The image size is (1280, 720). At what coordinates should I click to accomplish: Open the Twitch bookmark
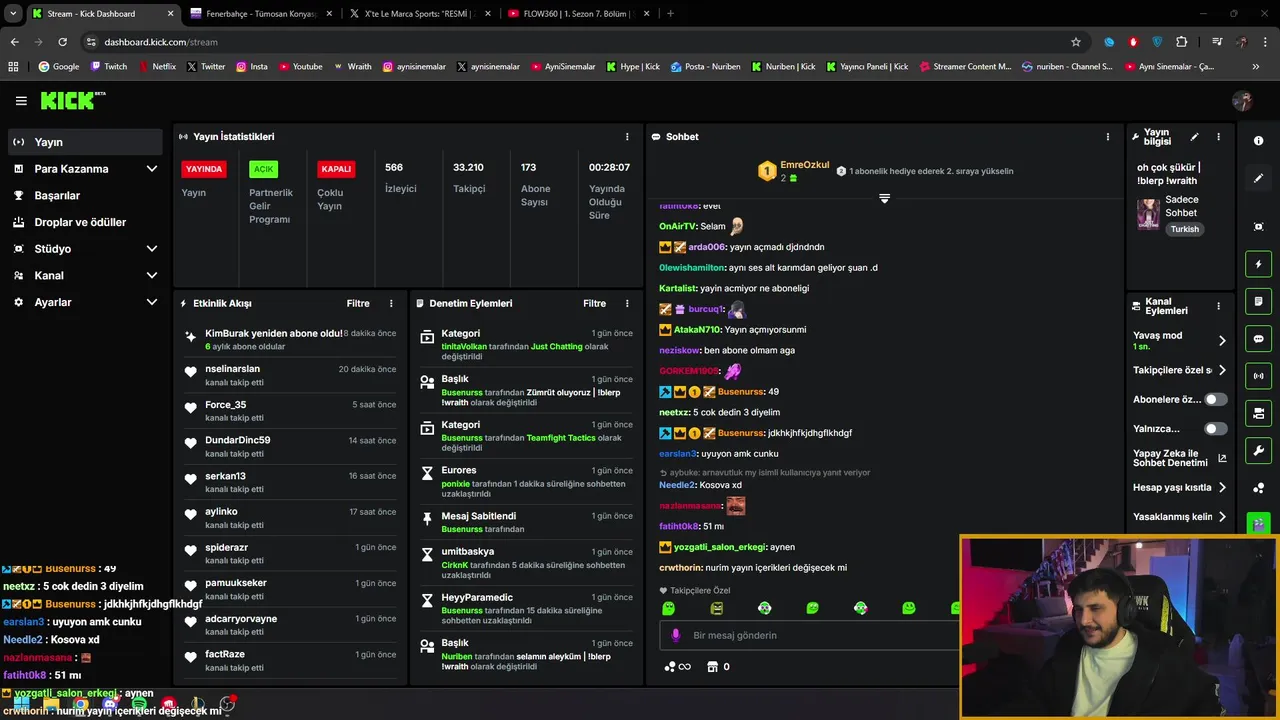[109, 67]
